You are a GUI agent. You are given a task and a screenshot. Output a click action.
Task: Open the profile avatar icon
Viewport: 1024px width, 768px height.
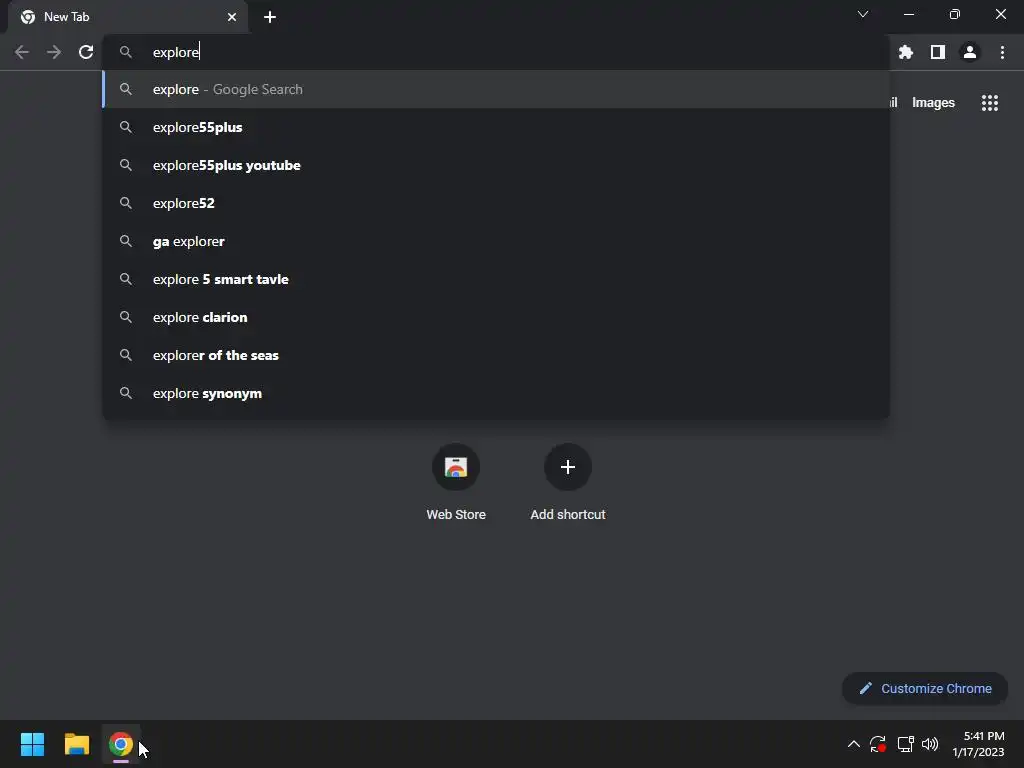970,52
